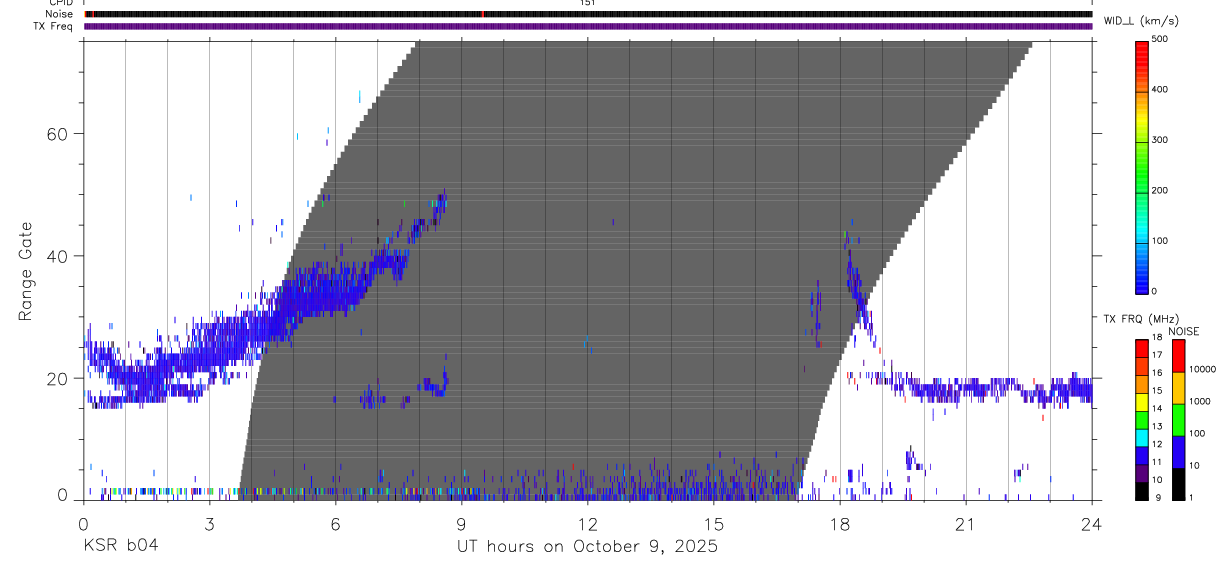Click the '12' tick on the UT hours axis
This screenshot has width=1228, height=567.
587,523
